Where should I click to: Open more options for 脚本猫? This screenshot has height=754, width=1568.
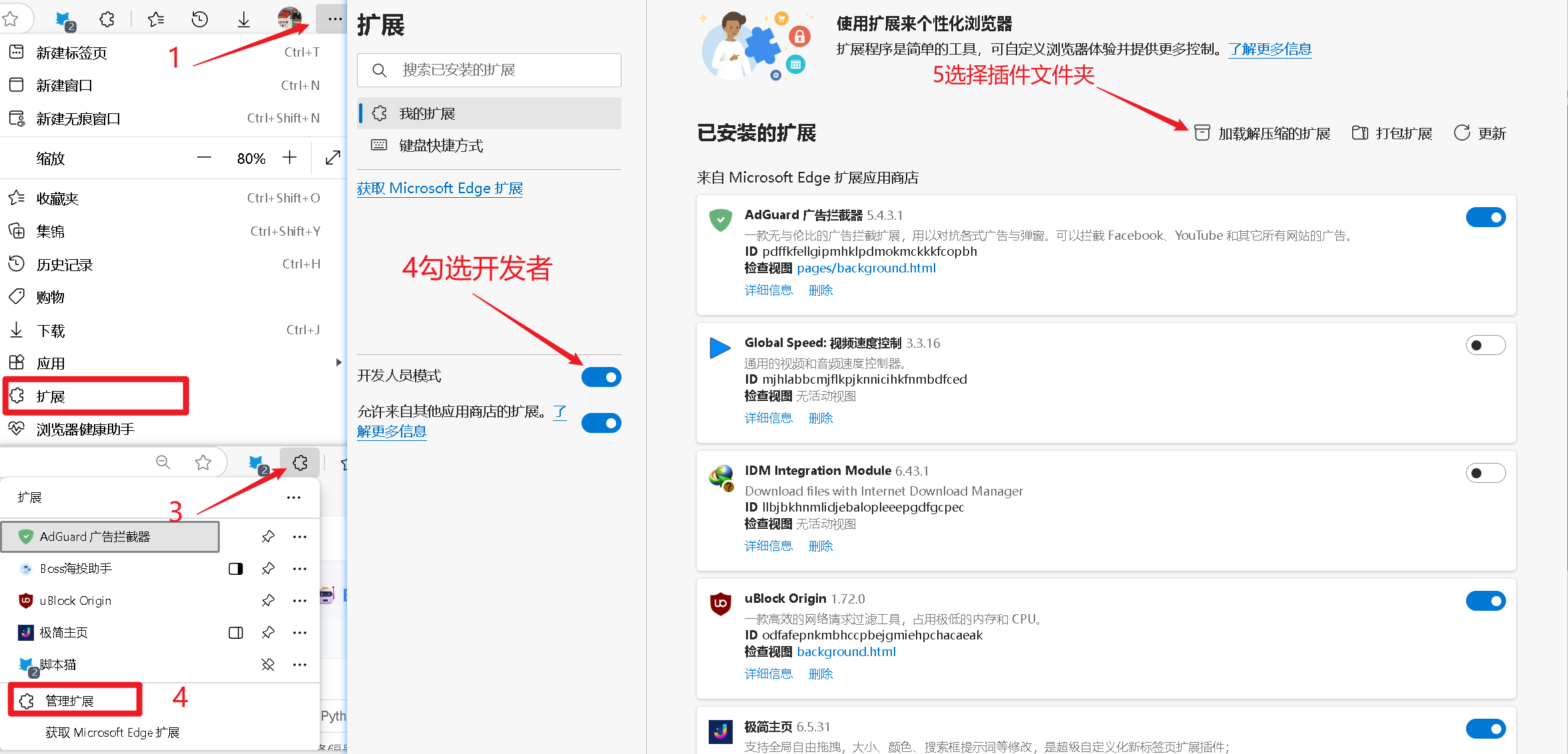tap(300, 664)
